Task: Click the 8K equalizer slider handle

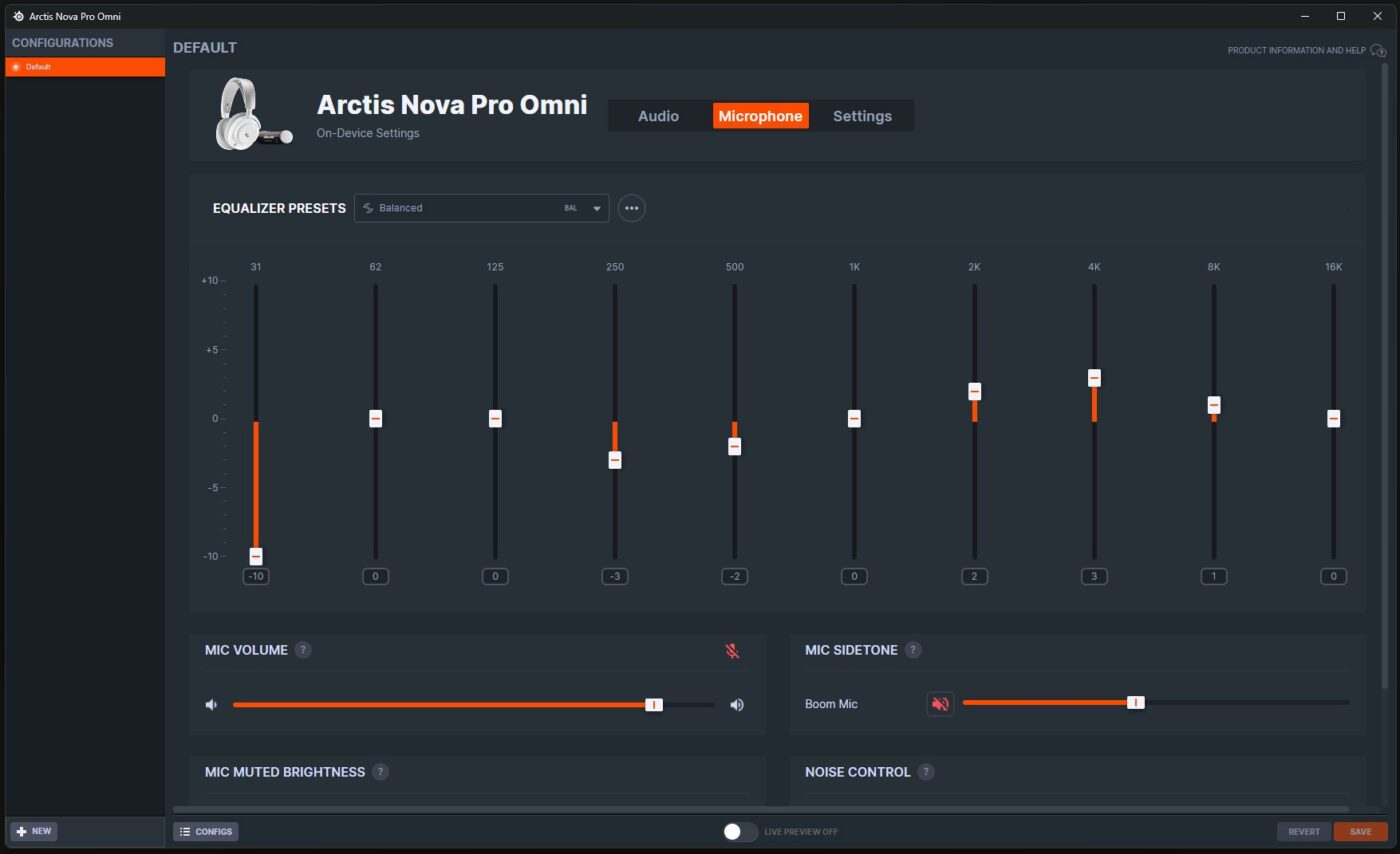Action: [x=1213, y=405]
